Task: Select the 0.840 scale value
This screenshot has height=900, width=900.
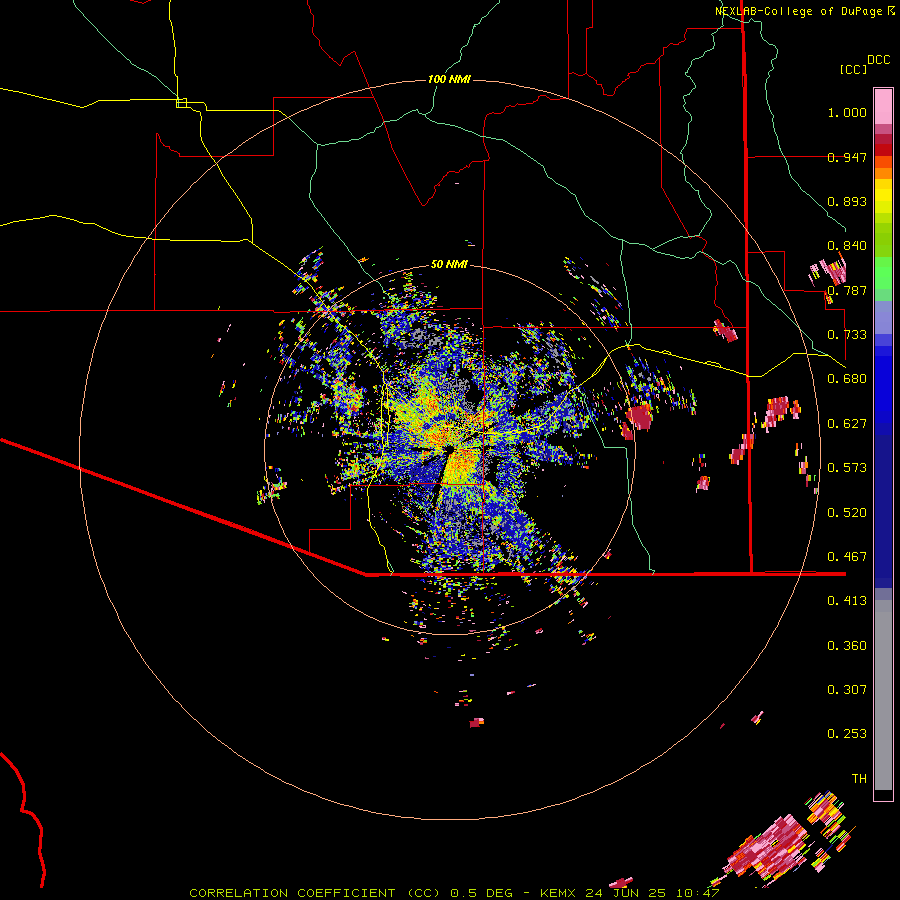Action: click(x=847, y=246)
